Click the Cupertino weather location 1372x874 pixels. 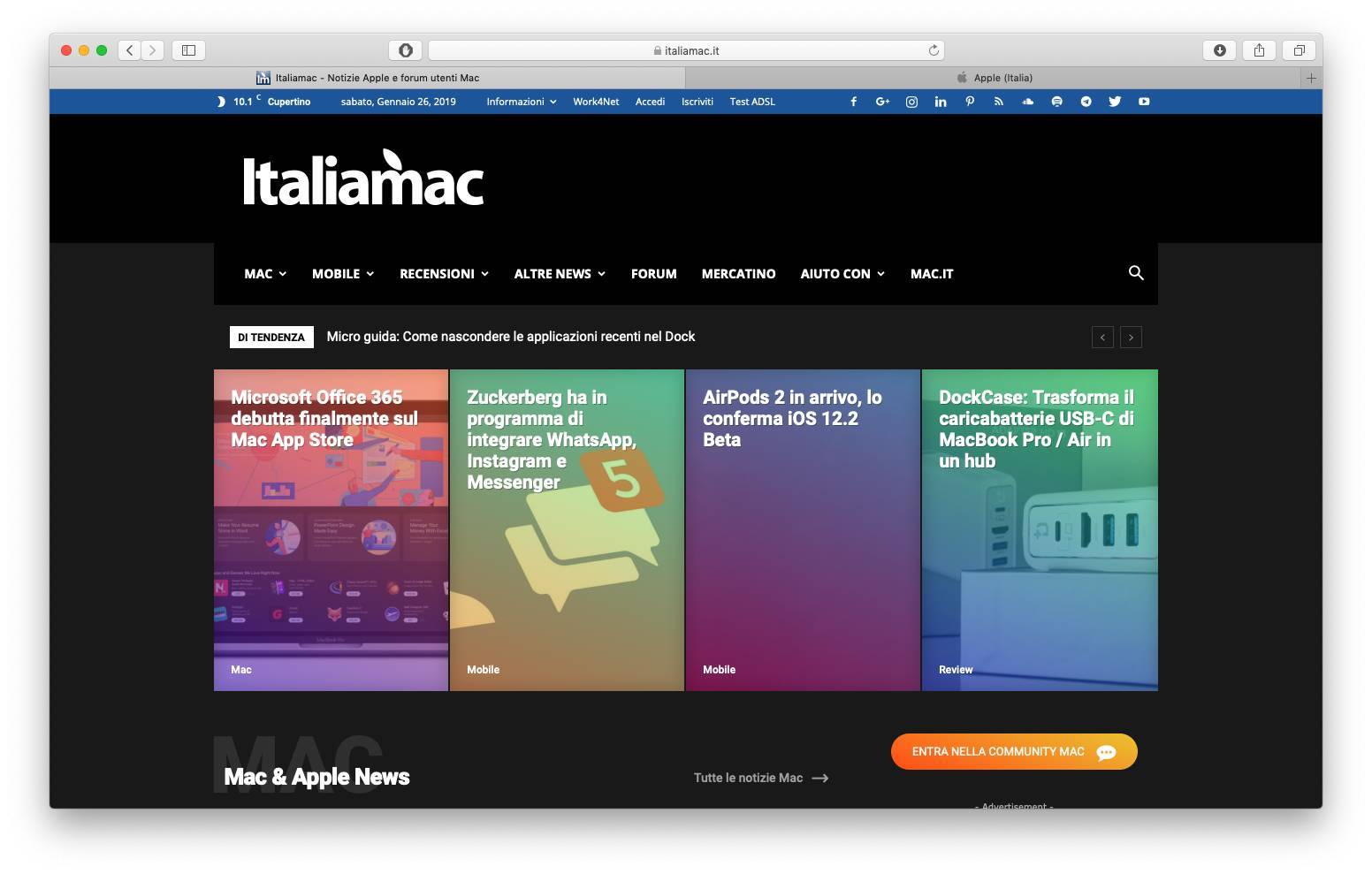tap(289, 102)
